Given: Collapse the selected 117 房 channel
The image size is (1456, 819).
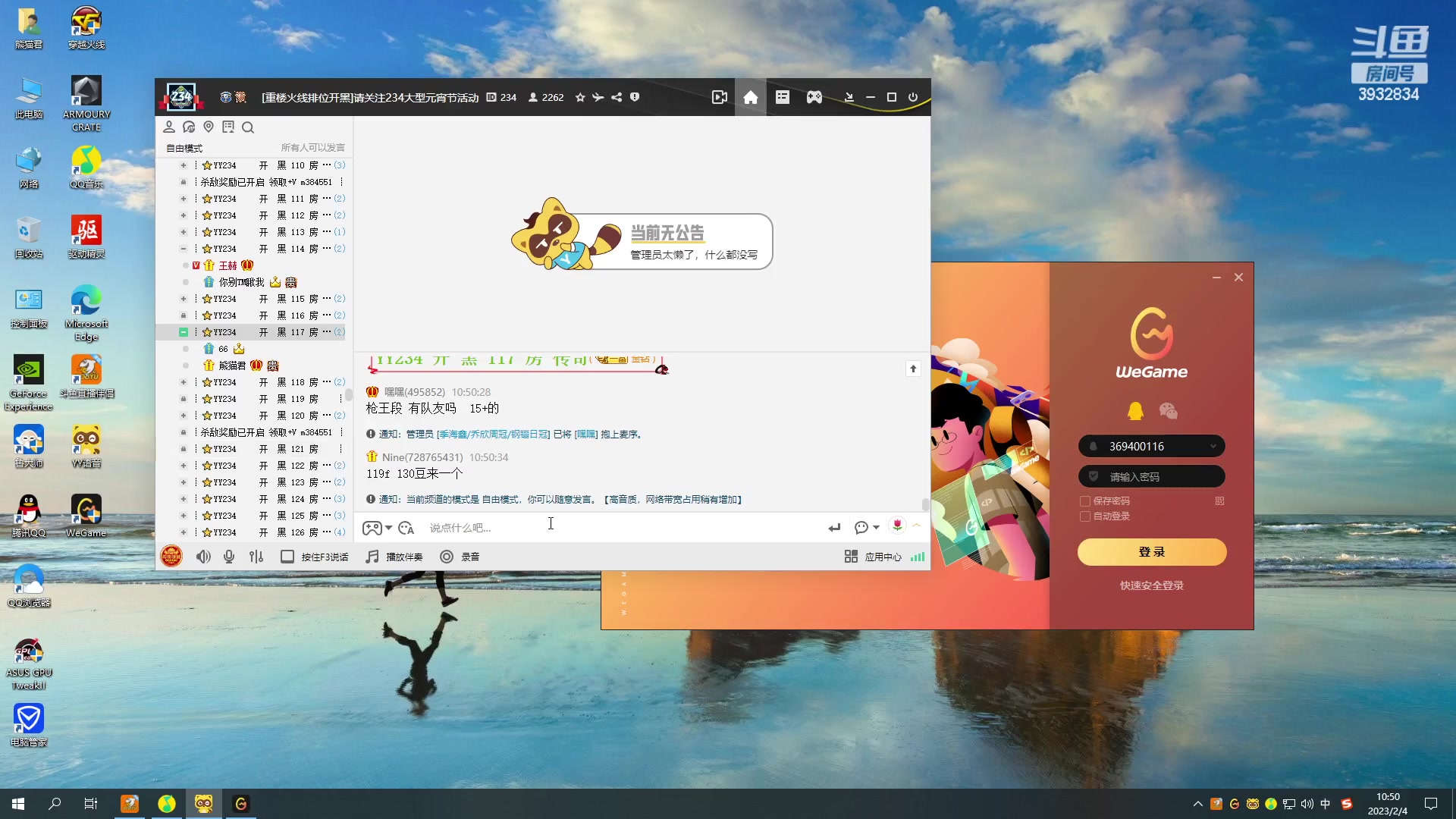Looking at the screenshot, I should pos(183,332).
